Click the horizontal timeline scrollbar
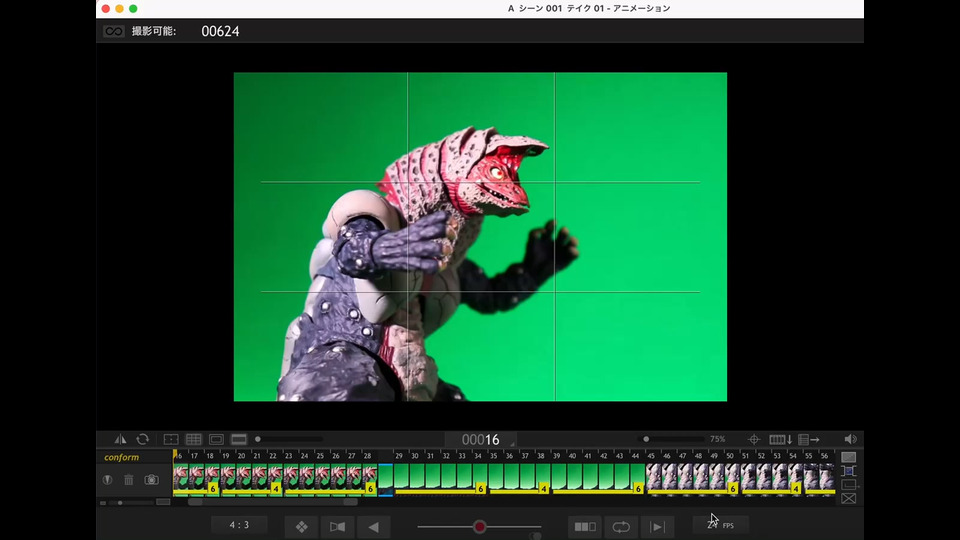 273,503
